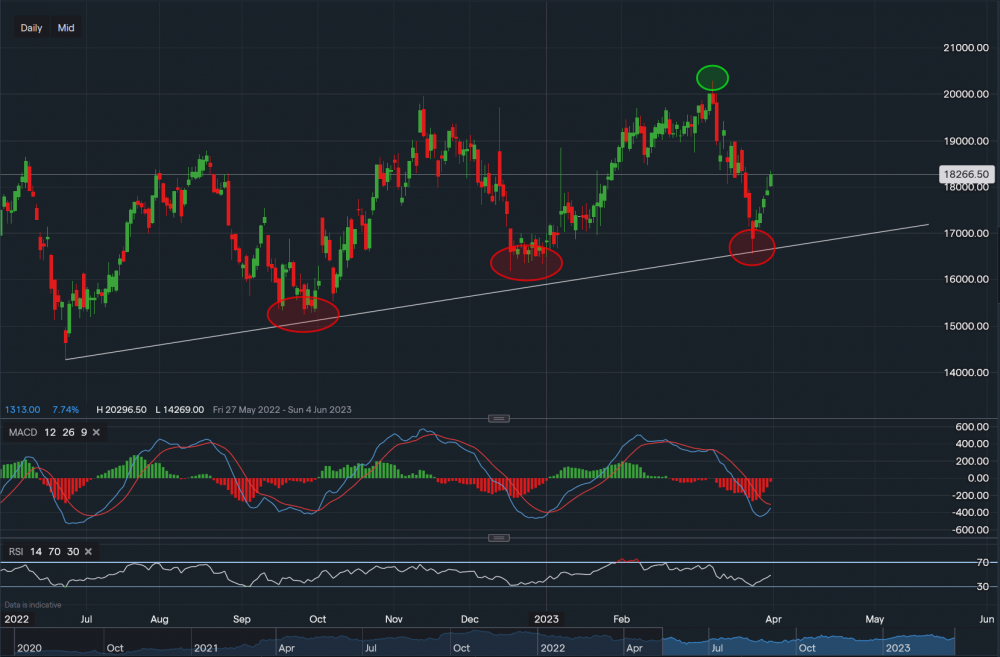Viewport: 1000px width, 657px height.
Task: Open the Mid price type dropdown
Action: pyautogui.click(x=66, y=28)
